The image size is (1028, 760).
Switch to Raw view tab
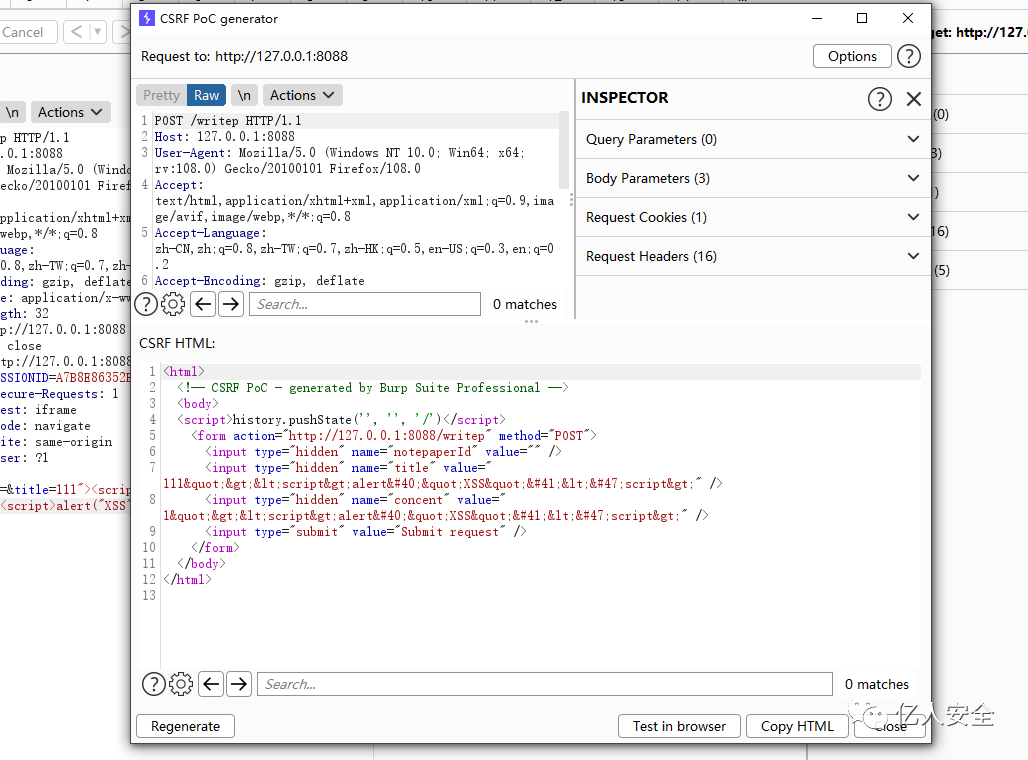coord(207,95)
